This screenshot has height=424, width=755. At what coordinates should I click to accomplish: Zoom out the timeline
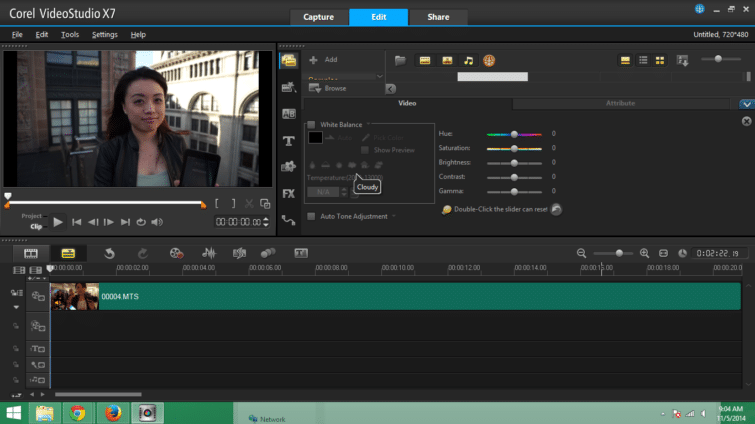(581, 253)
